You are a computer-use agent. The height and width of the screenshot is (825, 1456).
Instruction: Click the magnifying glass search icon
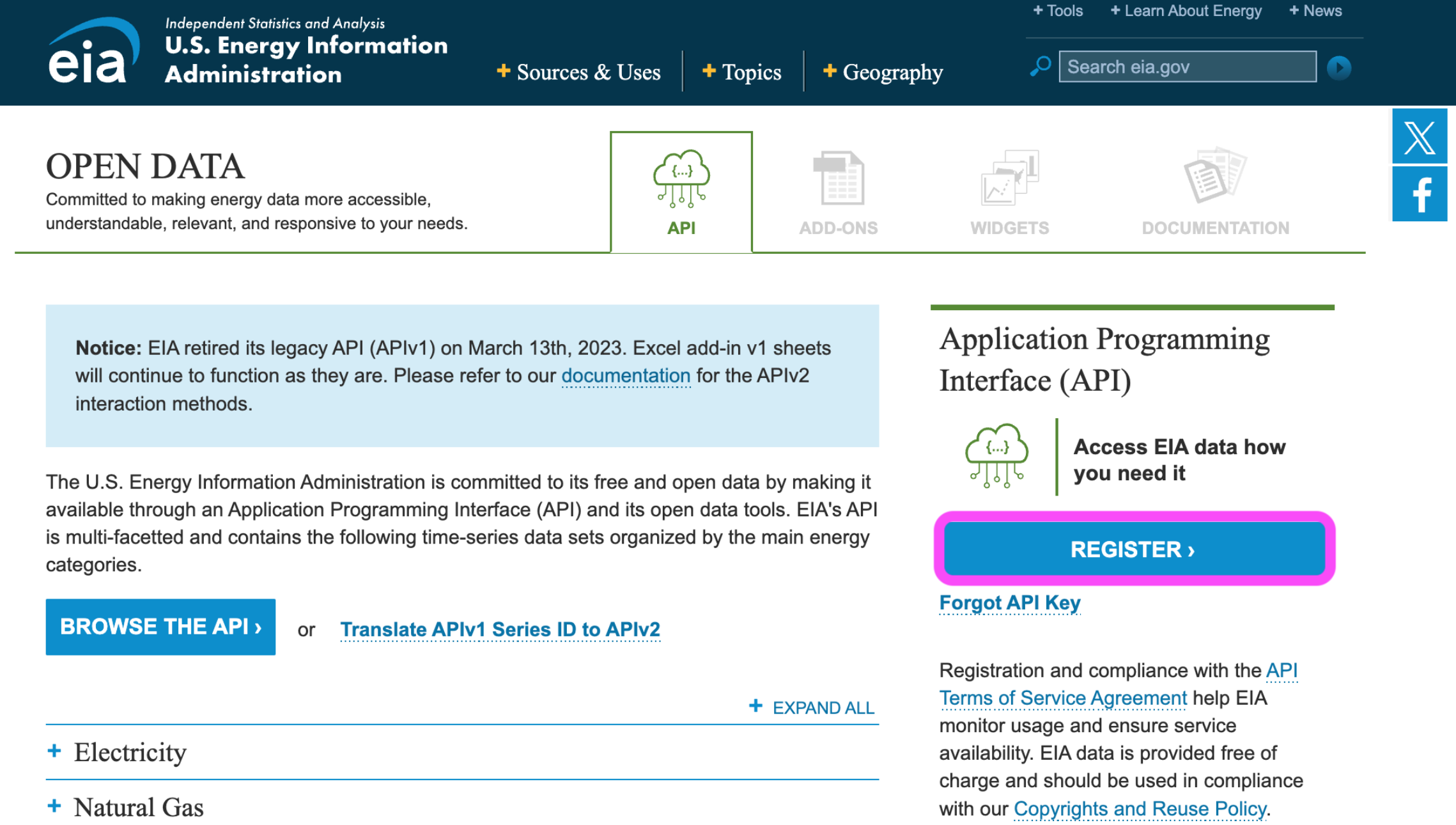pyautogui.click(x=1041, y=67)
